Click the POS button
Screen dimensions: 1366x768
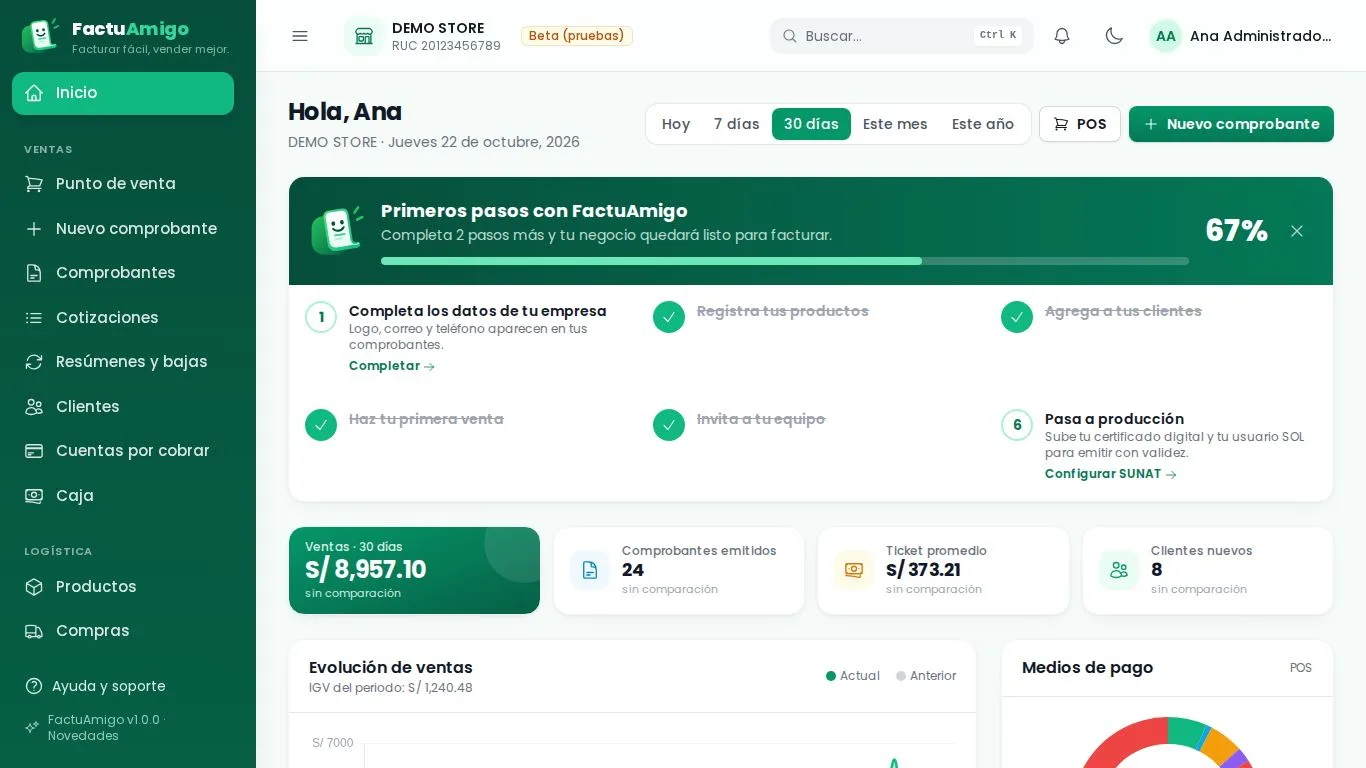(x=1080, y=124)
